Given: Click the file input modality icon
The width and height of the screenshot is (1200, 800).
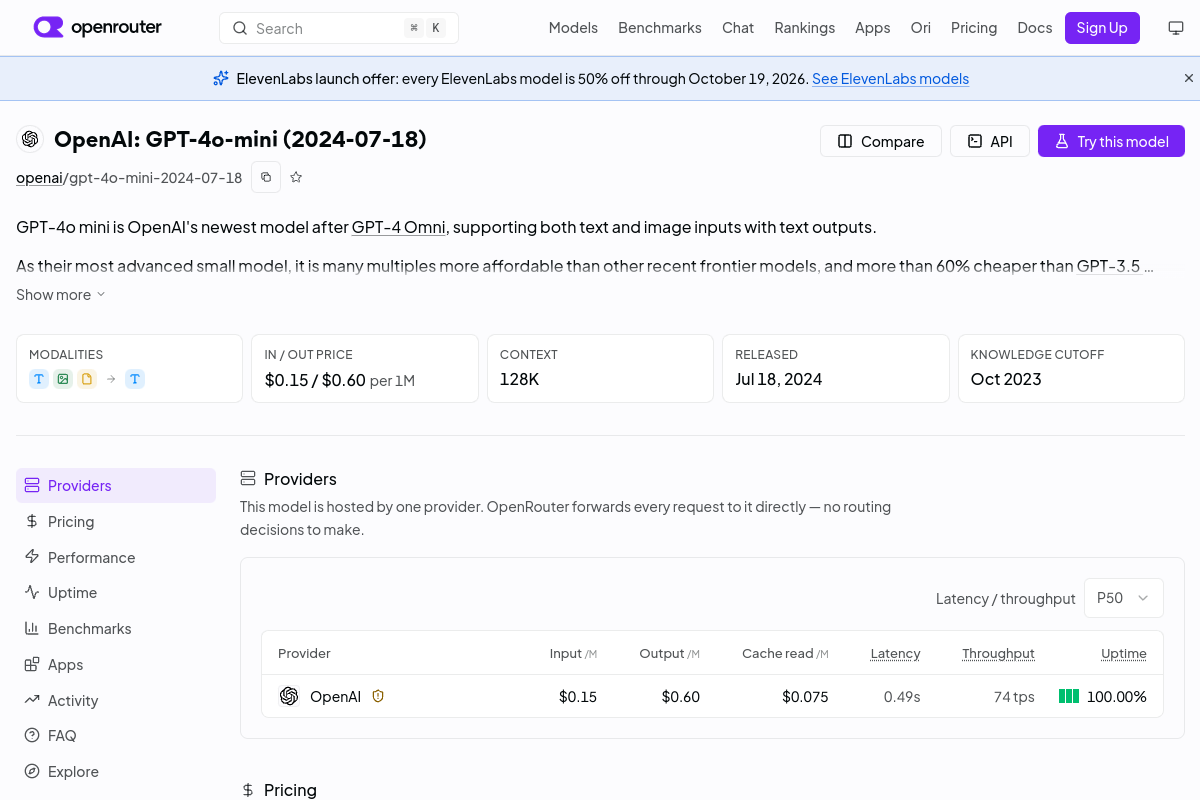Looking at the screenshot, I should click(x=87, y=379).
